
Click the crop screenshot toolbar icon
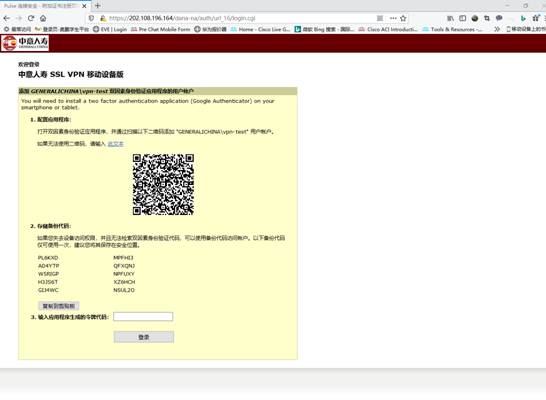[x=487, y=18]
